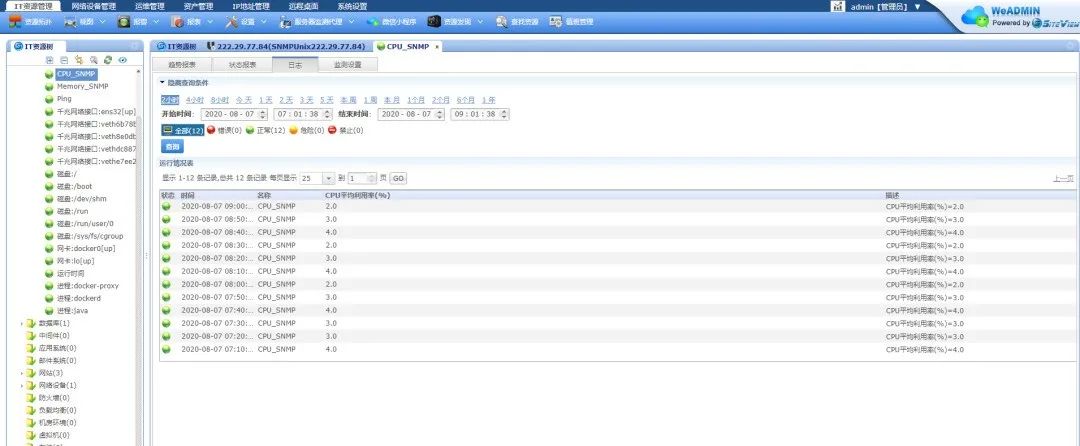Expand the 视图 toolbar dropdown arrow
Viewport: 1080px width, 446px height.
click(x=103, y=22)
